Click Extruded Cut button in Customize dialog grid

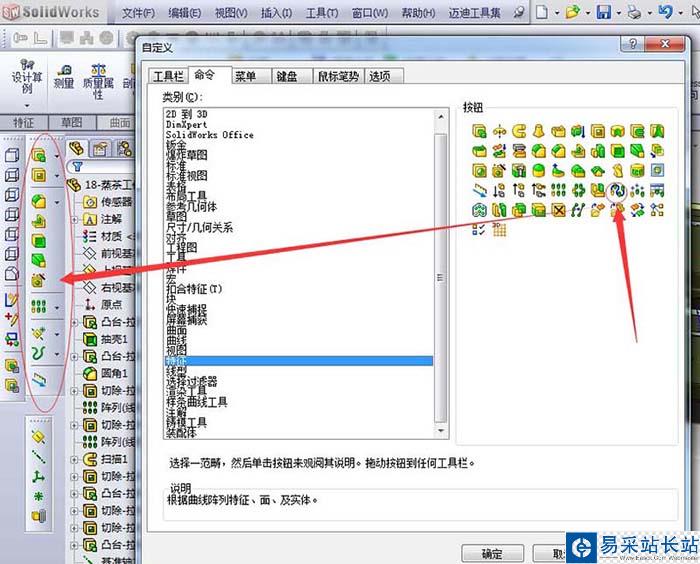[x=598, y=131]
